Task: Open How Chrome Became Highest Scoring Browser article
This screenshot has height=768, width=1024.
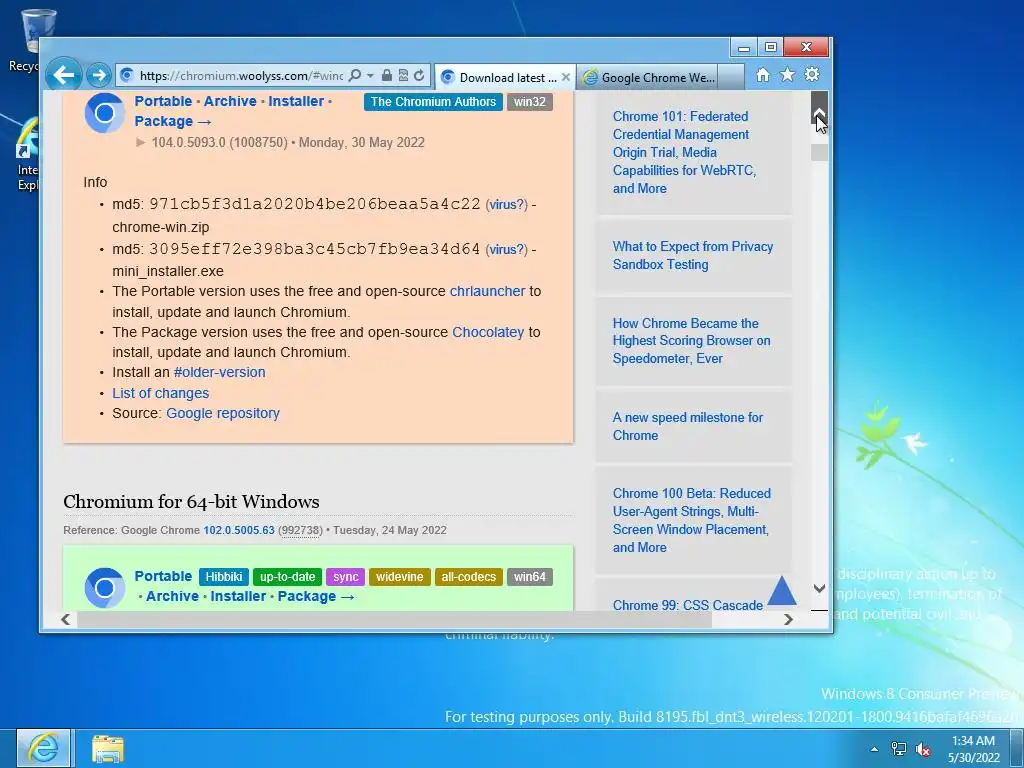Action: 692,341
